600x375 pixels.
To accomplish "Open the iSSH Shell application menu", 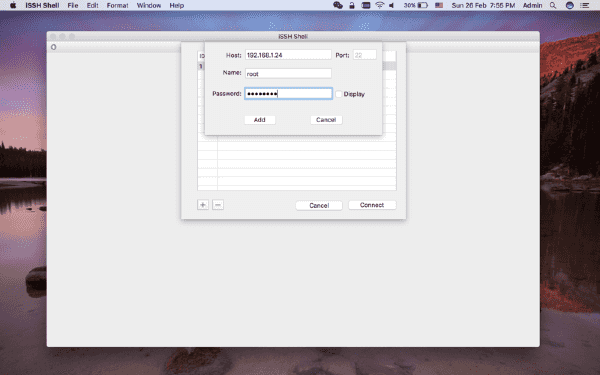I will (x=42, y=5).
